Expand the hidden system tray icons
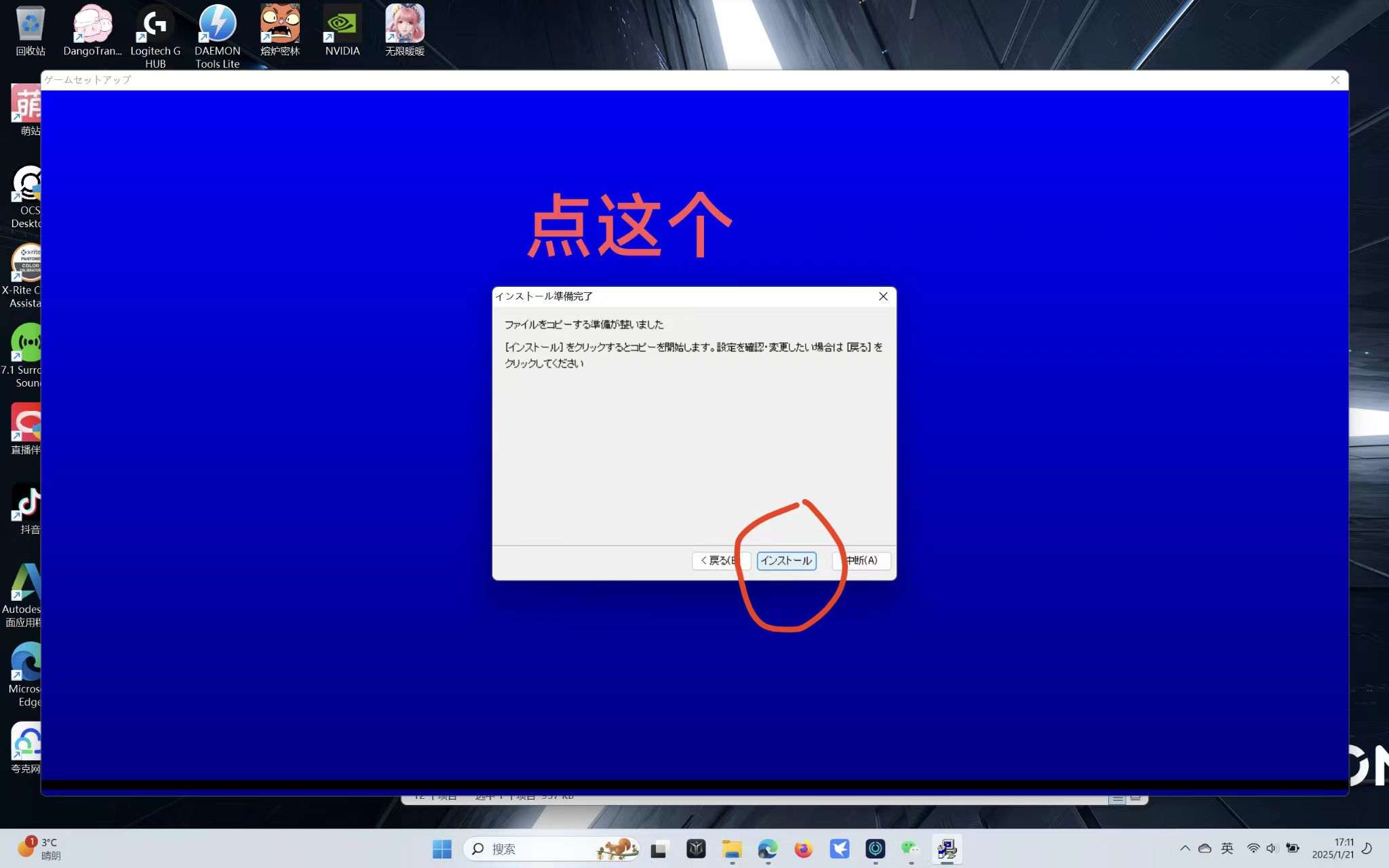Image resolution: width=1389 pixels, height=868 pixels. (x=1185, y=848)
